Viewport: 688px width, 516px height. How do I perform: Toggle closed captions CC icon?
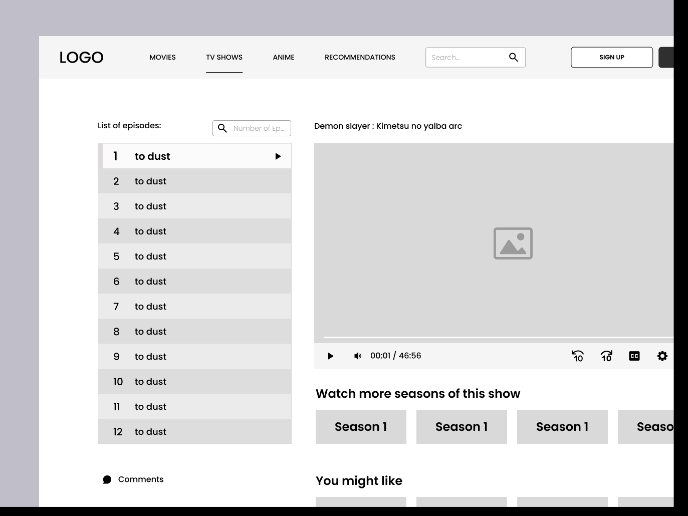click(x=634, y=356)
